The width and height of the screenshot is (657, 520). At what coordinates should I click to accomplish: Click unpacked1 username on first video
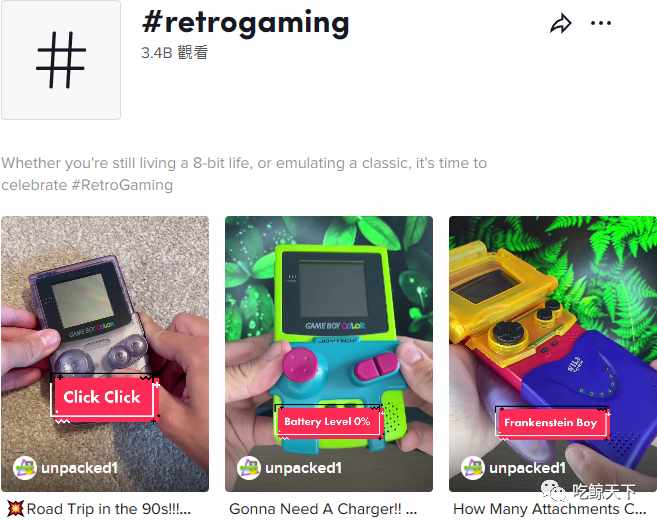point(79,468)
